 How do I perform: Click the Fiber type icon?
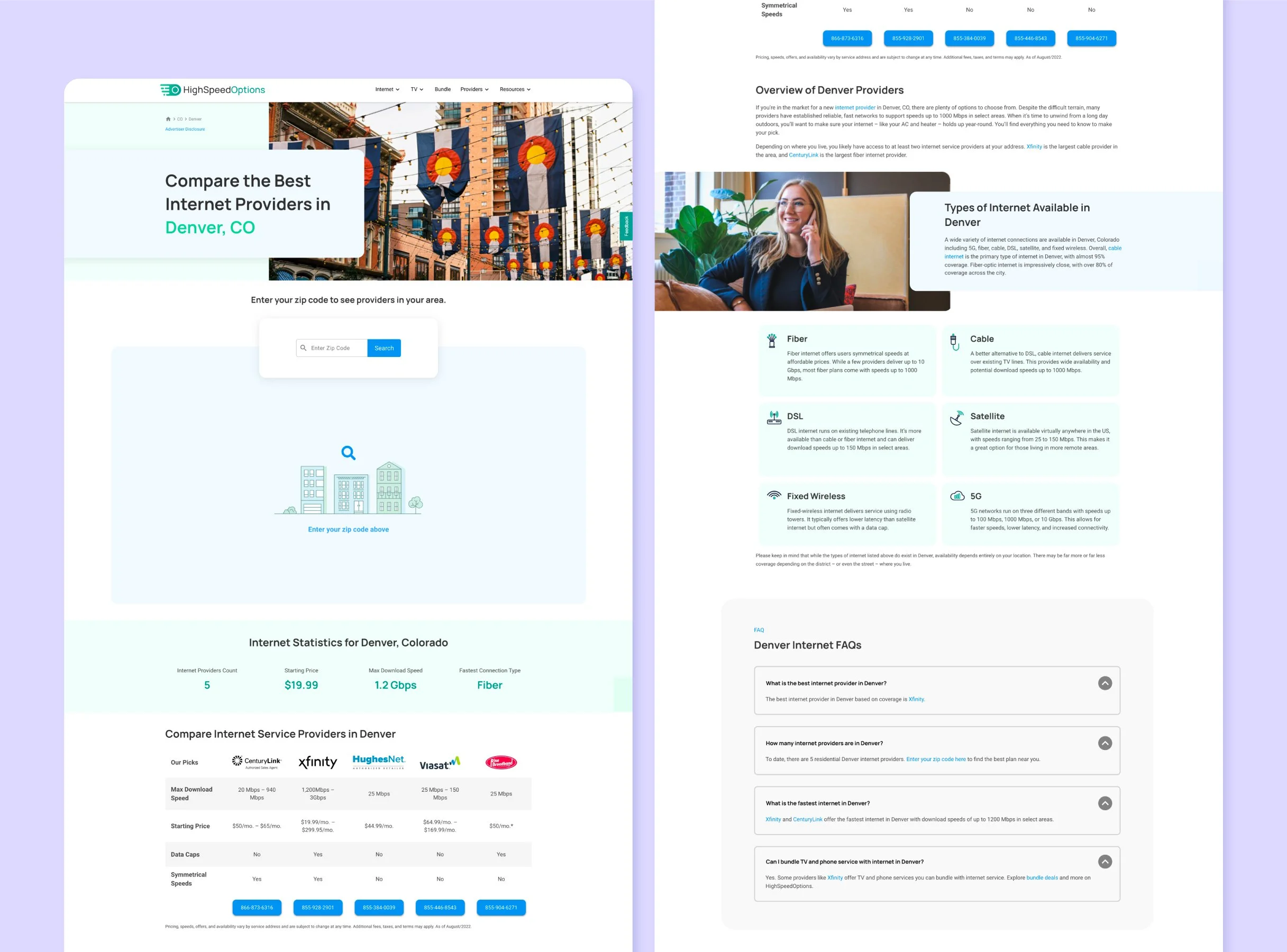click(x=772, y=341)
